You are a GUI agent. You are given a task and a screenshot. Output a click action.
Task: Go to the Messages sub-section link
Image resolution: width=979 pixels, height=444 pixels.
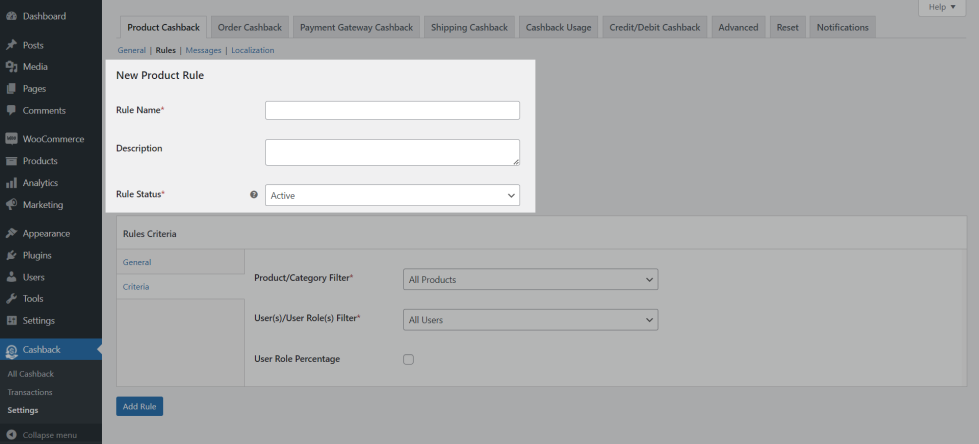click(203, 50)
